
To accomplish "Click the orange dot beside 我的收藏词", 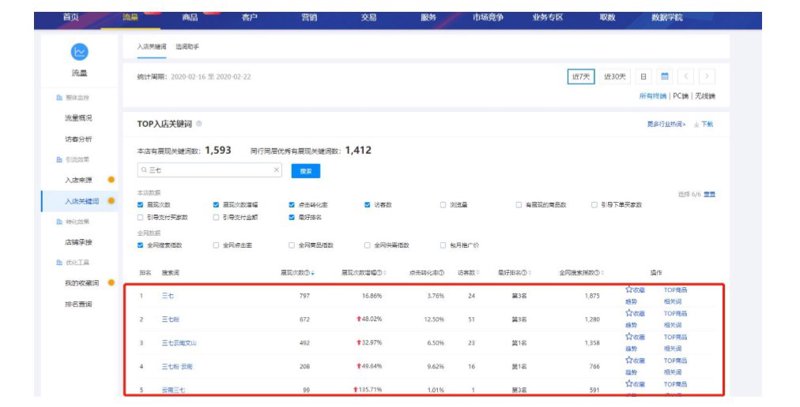I will click(x=111, y=283).
